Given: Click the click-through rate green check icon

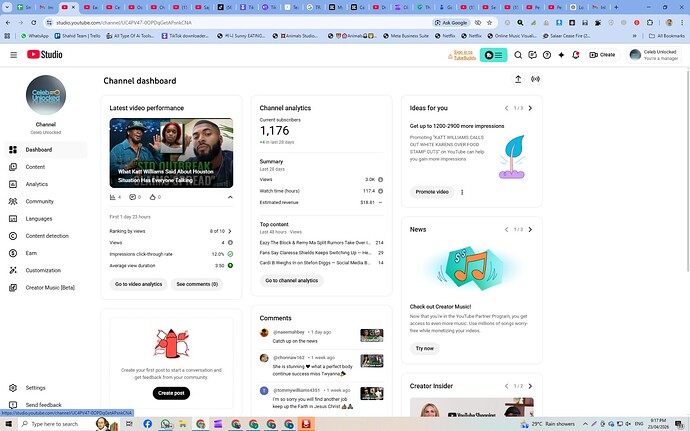Looking at the screenshot, I should 230,254.
